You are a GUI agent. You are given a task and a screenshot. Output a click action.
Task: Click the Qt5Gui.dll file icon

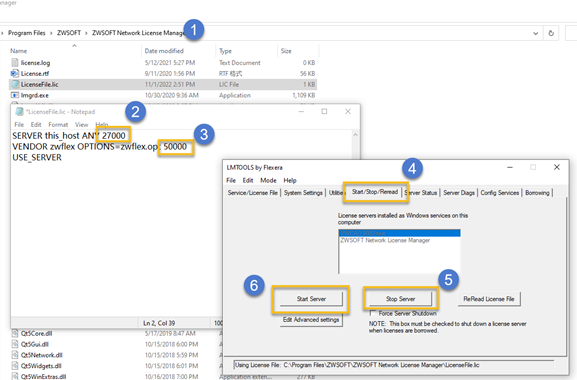pos(15,344)
